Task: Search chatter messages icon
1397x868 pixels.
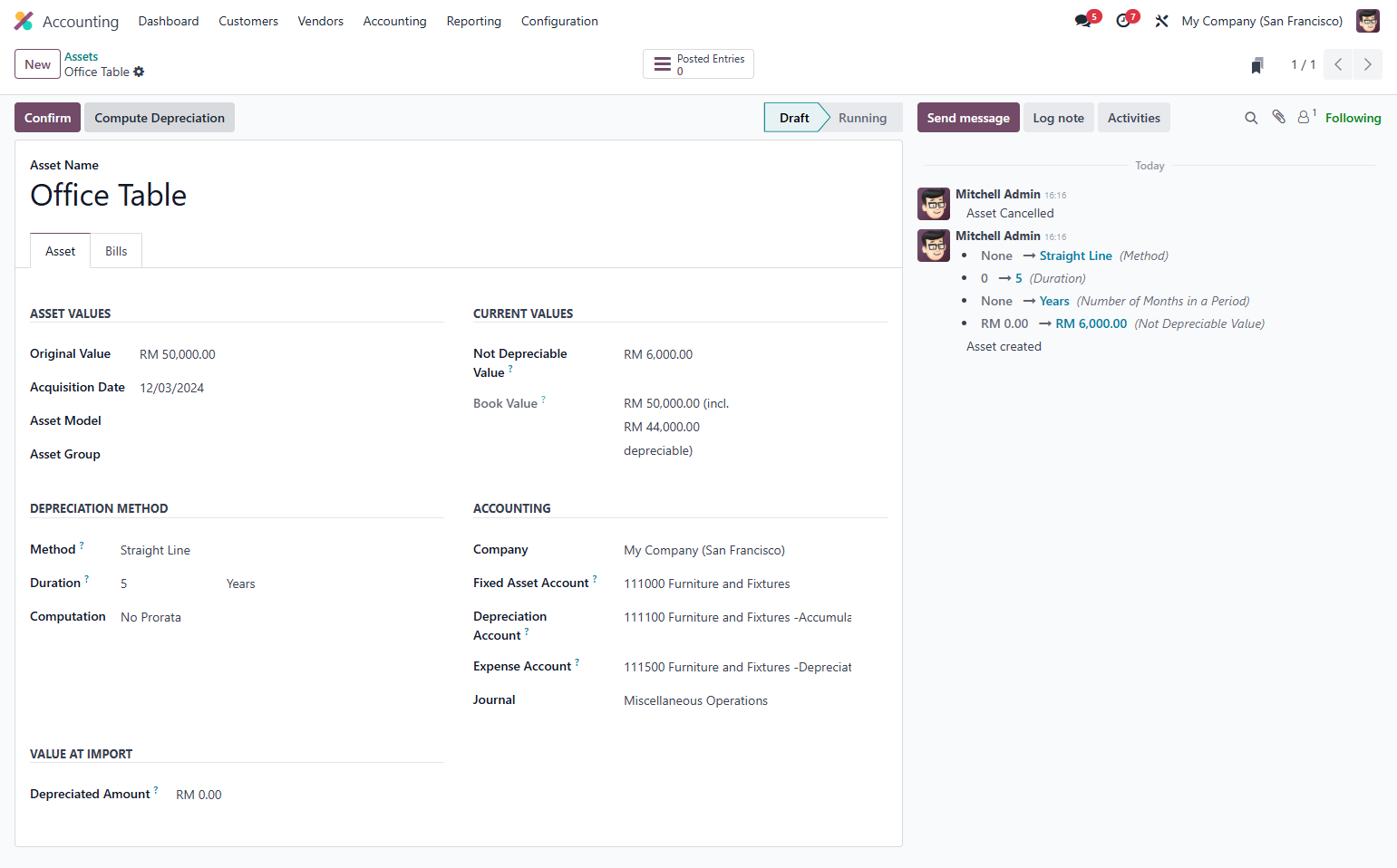Action: [x=1251, y=118]
